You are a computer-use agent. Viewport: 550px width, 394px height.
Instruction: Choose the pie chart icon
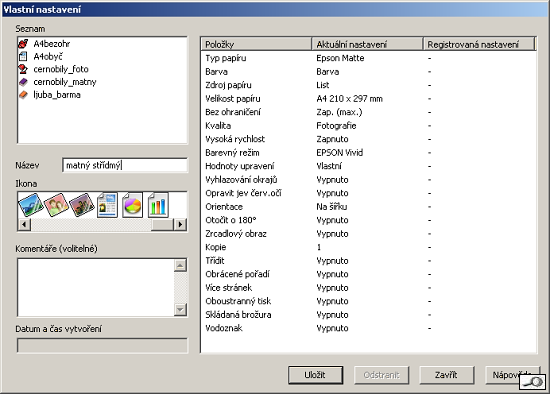click(132, 205)
